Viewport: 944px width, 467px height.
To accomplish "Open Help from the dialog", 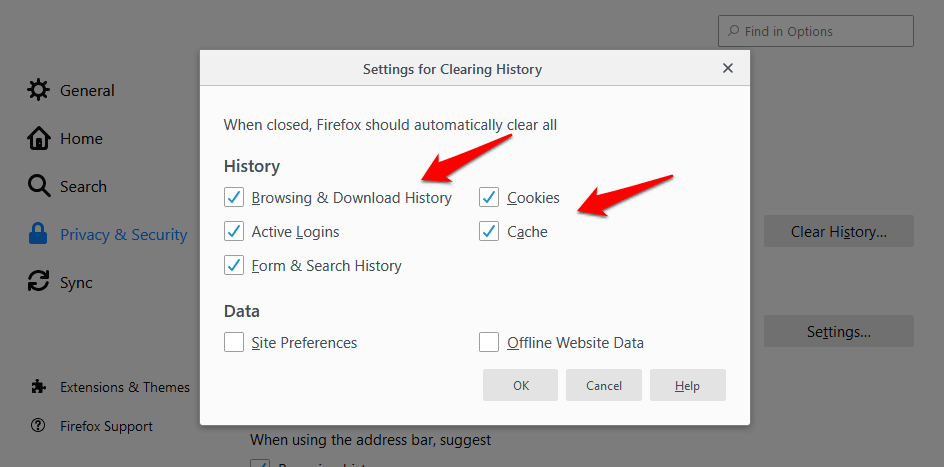I will point(687,385).
